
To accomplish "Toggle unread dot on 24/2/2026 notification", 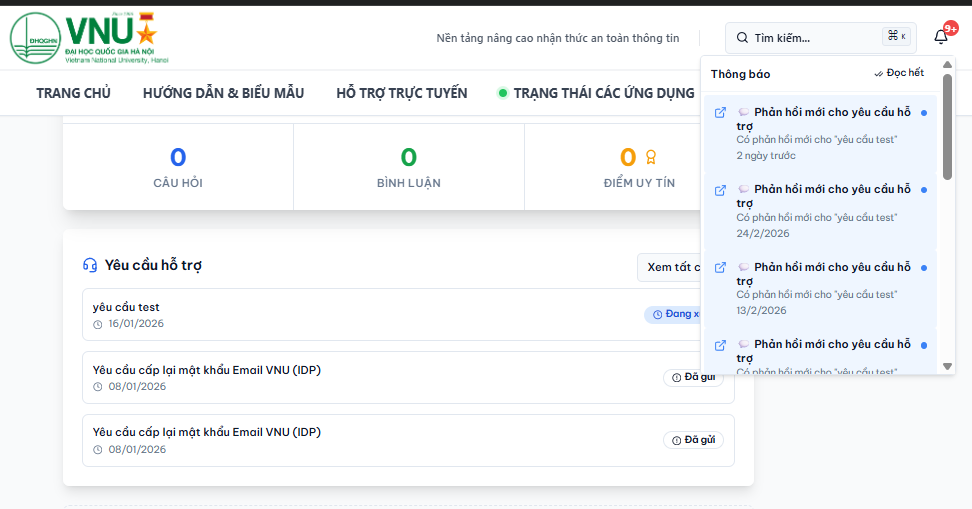I will pyautogui.click(x=923, y=190).
